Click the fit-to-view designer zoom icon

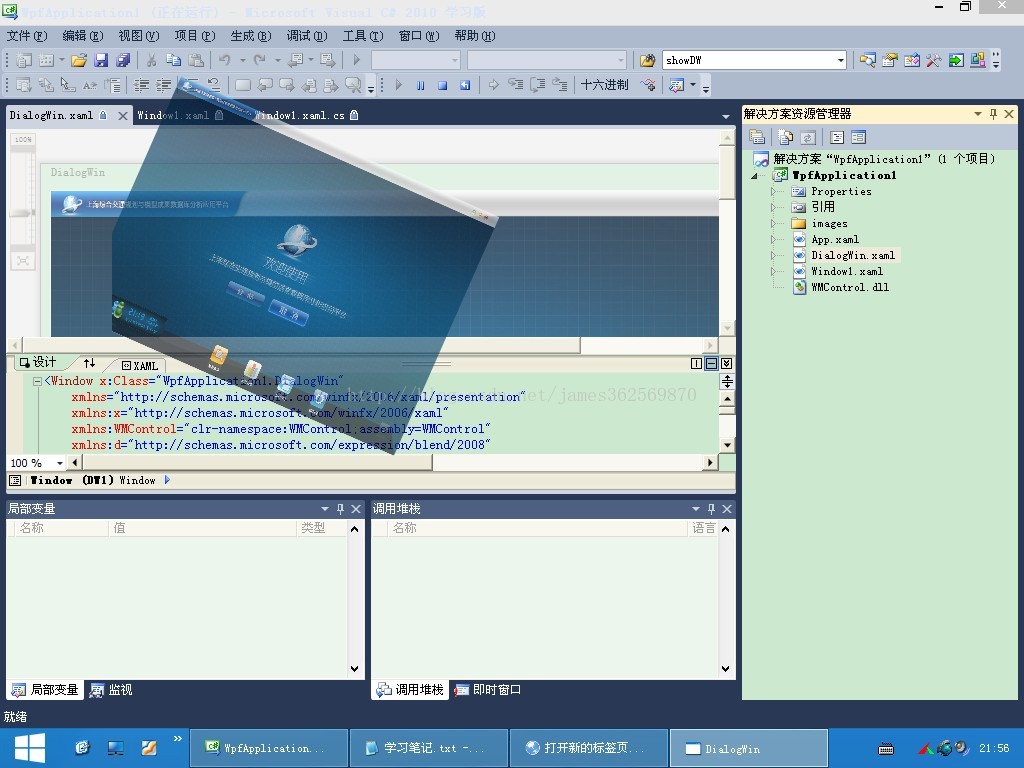(x=23, y=261)
